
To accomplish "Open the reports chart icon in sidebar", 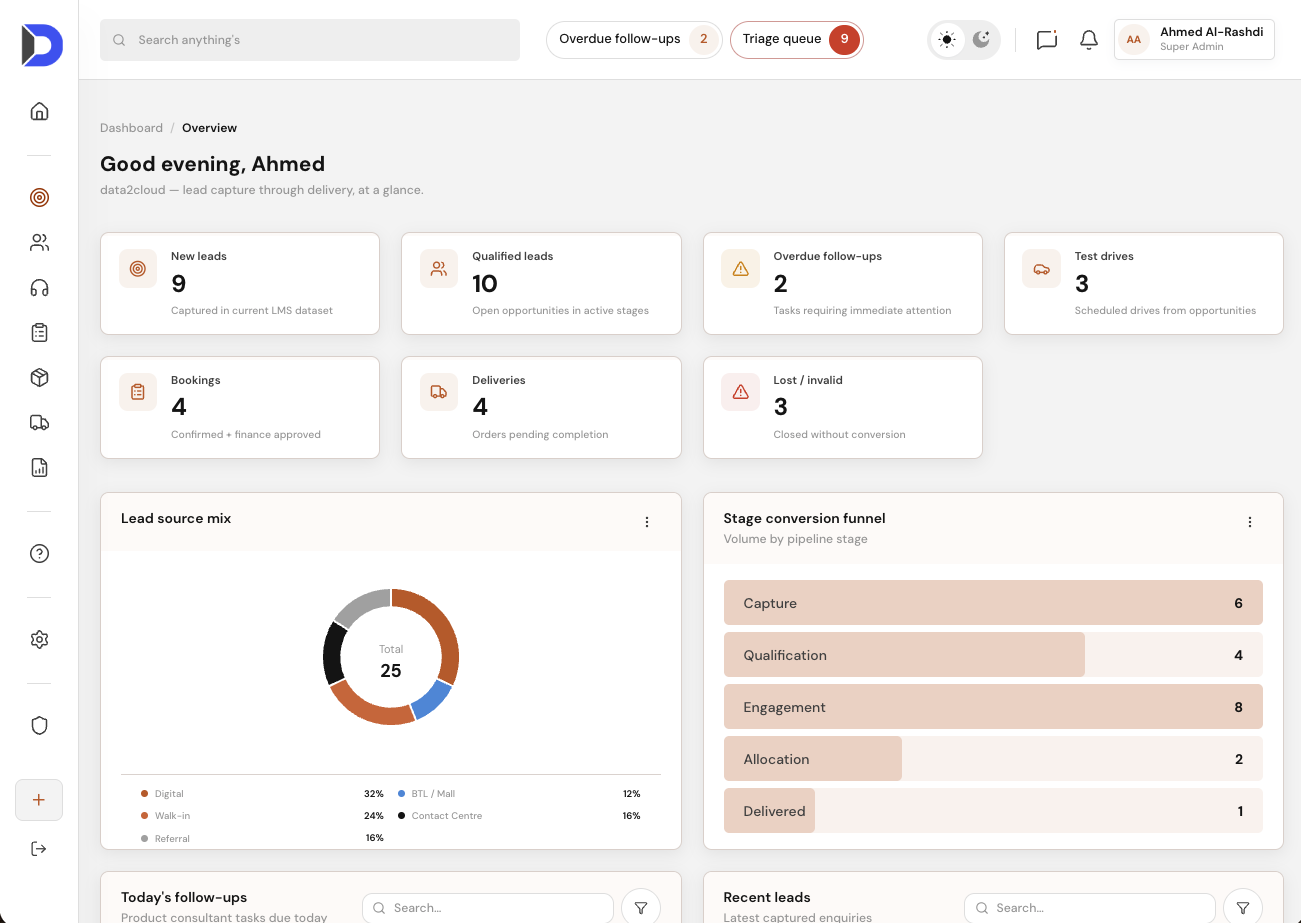I will (x=39, y=467).
